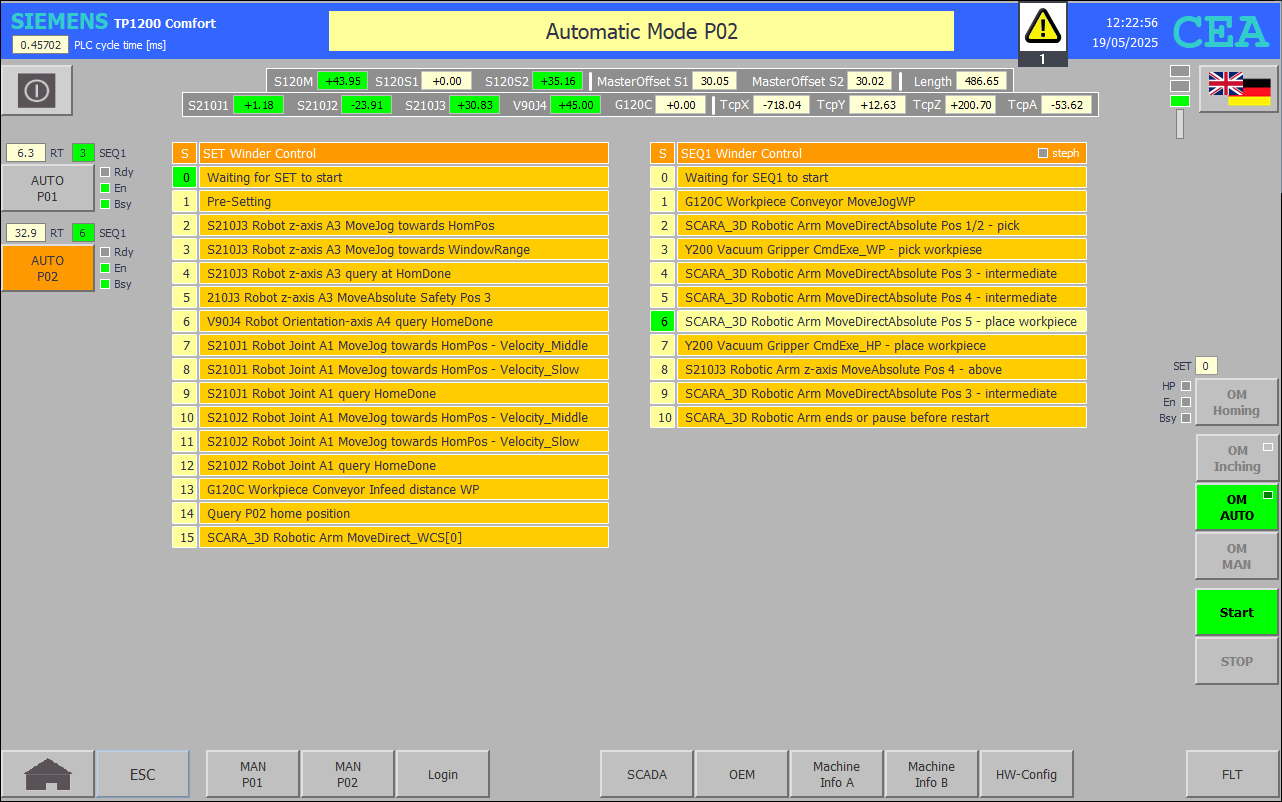This screenshot has width=1282, height=802.
Task: Open the HW-Config page
Action: [1026, 774]
